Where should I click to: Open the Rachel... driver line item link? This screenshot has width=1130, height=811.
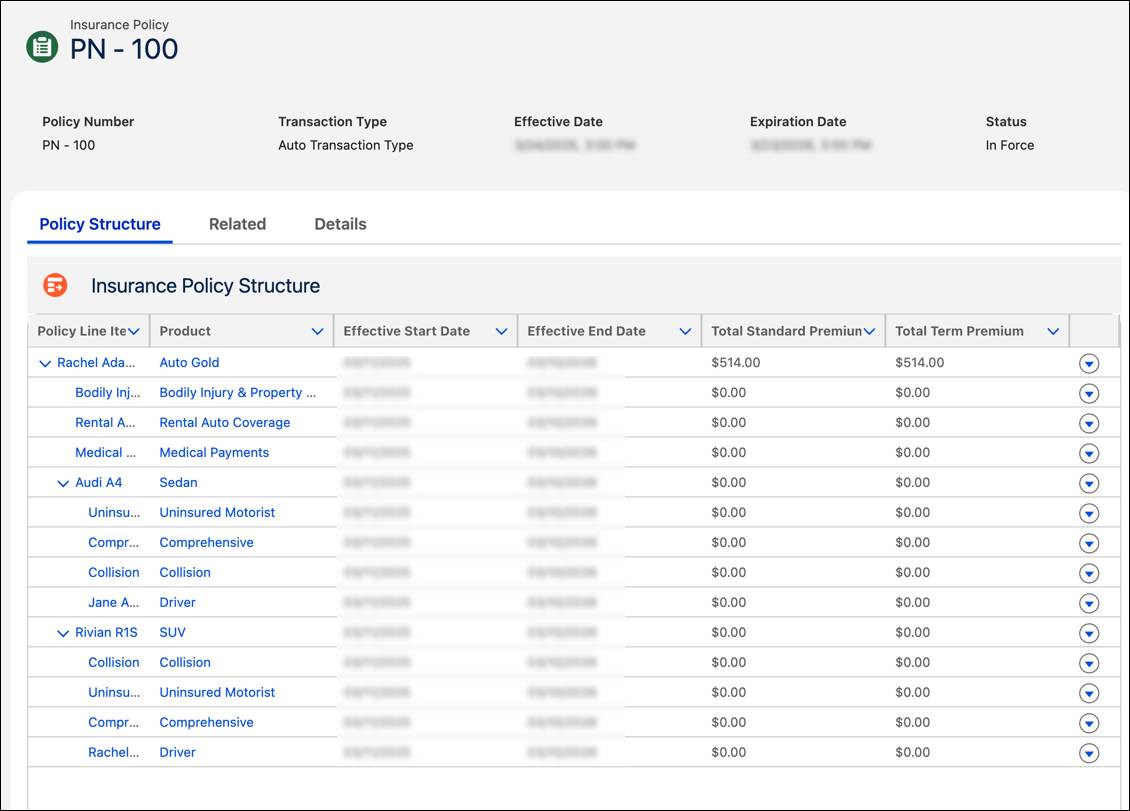click(x=113, y=753)
